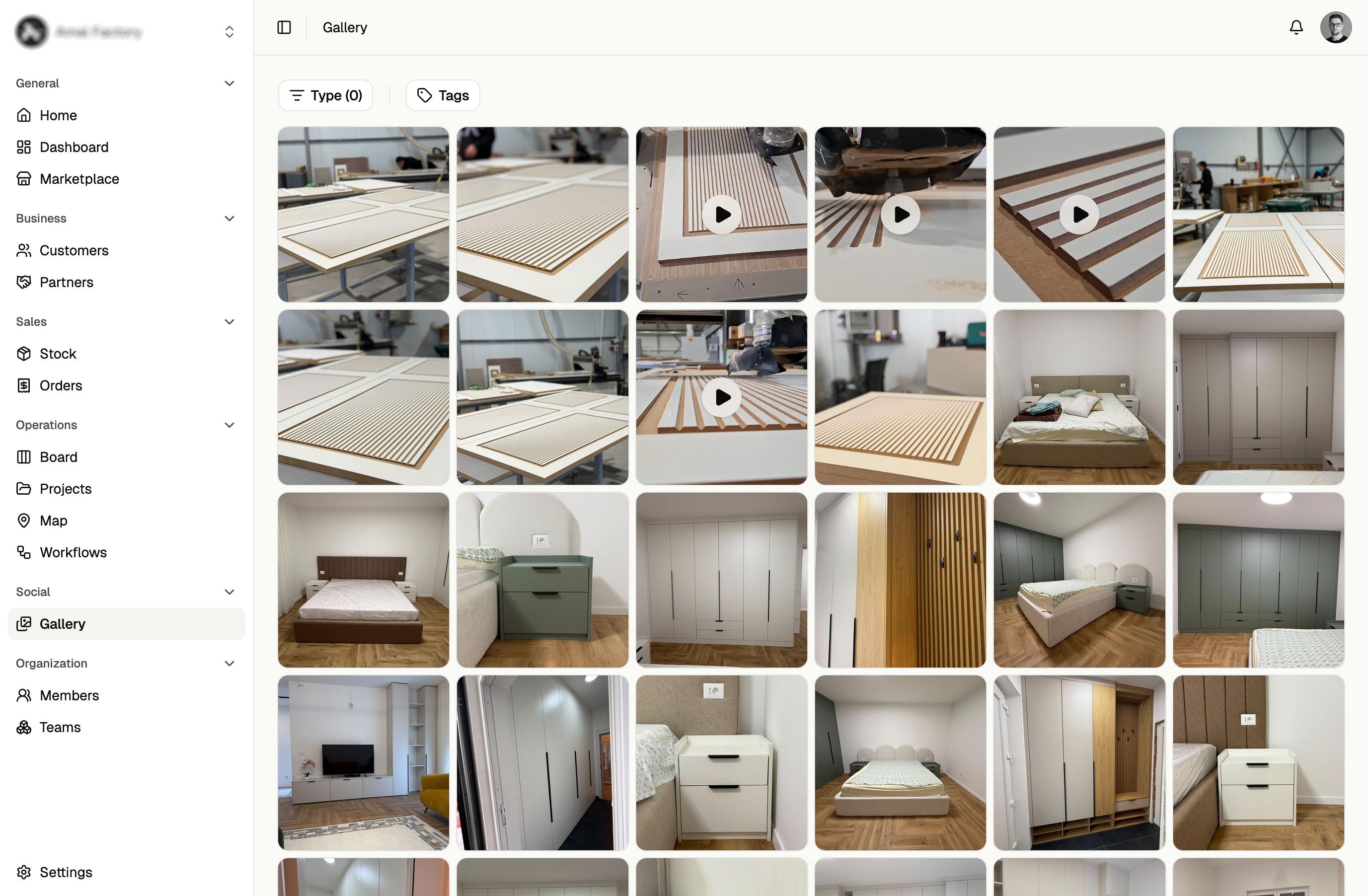The height and width of the screenshot is (896, 1368).
Task: Click the Map pin icon
Action: [x=23, y=521]
